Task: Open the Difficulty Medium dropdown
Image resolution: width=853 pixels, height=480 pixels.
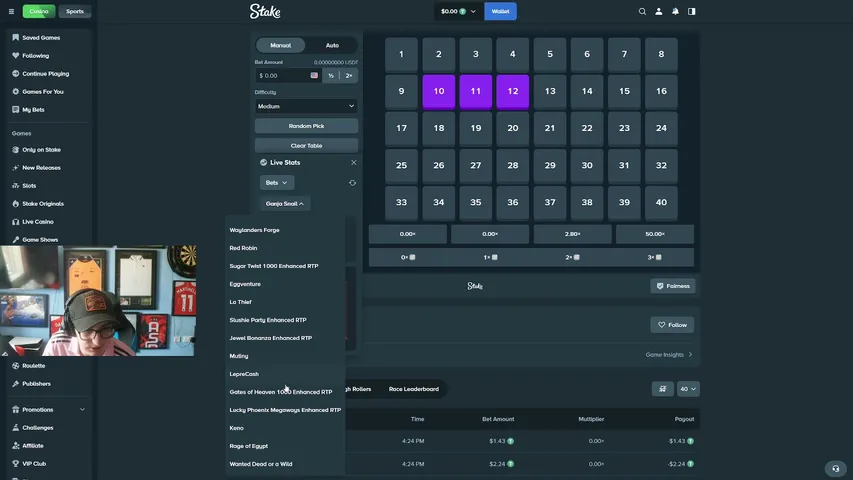Action: tap(306, 106)
